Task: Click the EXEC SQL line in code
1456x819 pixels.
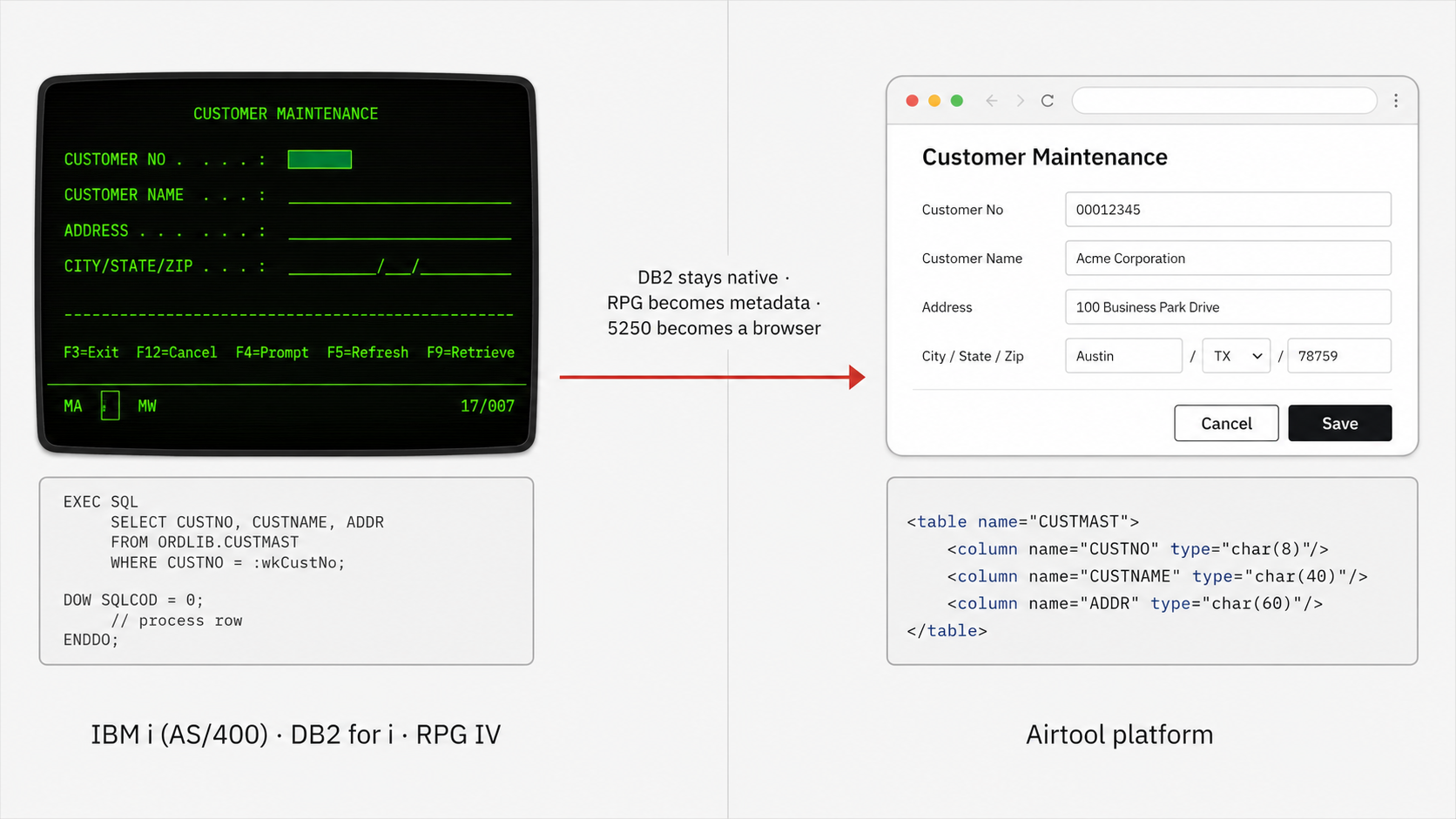Action: 101,502
